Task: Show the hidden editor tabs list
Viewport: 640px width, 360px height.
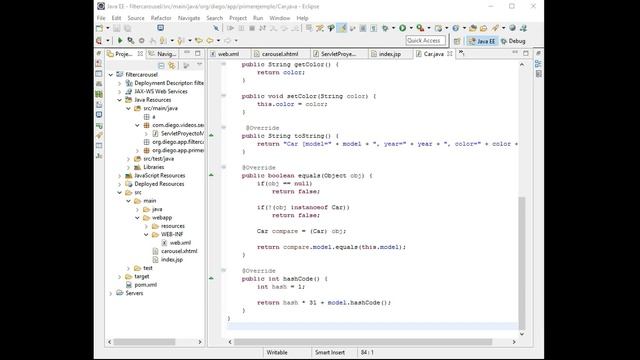Action: point(461,53)
